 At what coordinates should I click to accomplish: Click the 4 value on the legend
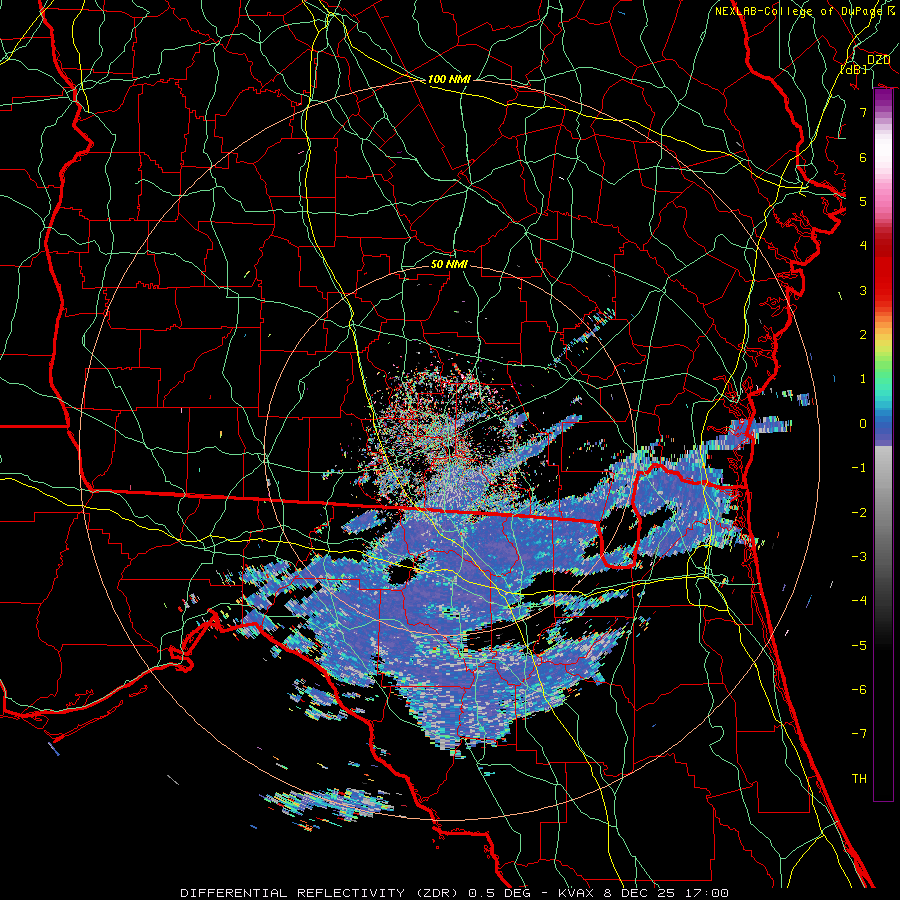(x=863, y=246)
